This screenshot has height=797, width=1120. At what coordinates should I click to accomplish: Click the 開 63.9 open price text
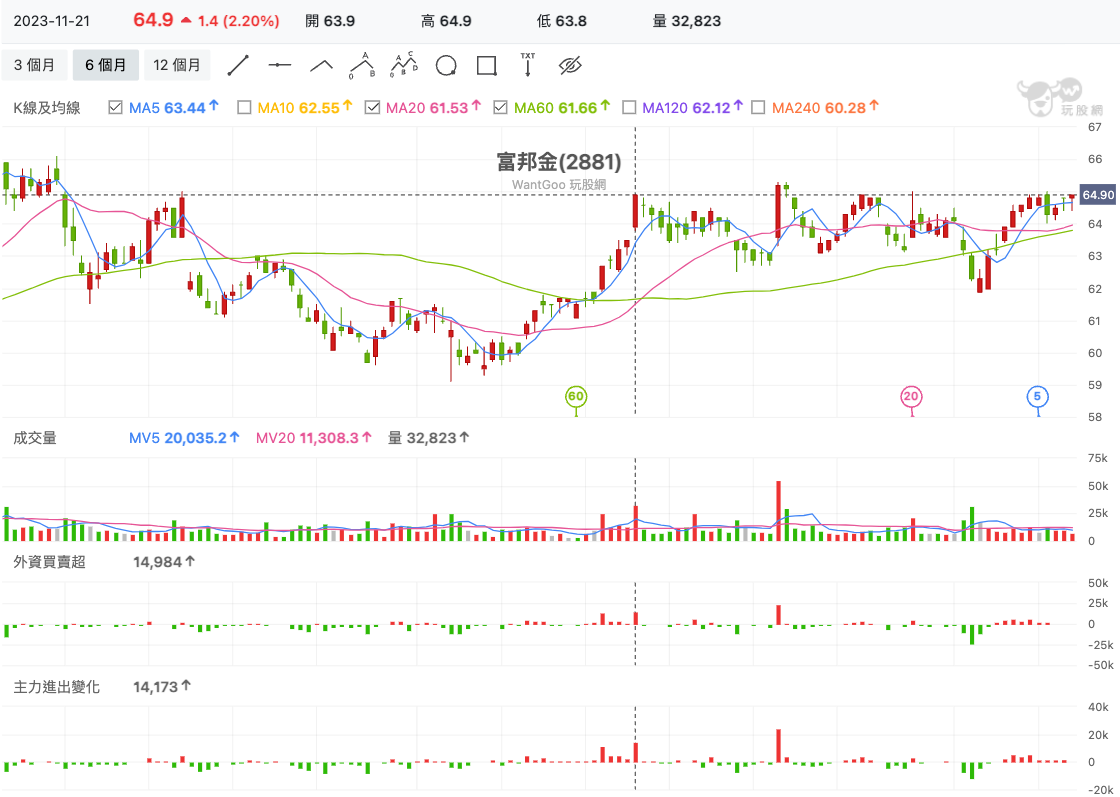(330, 21)
